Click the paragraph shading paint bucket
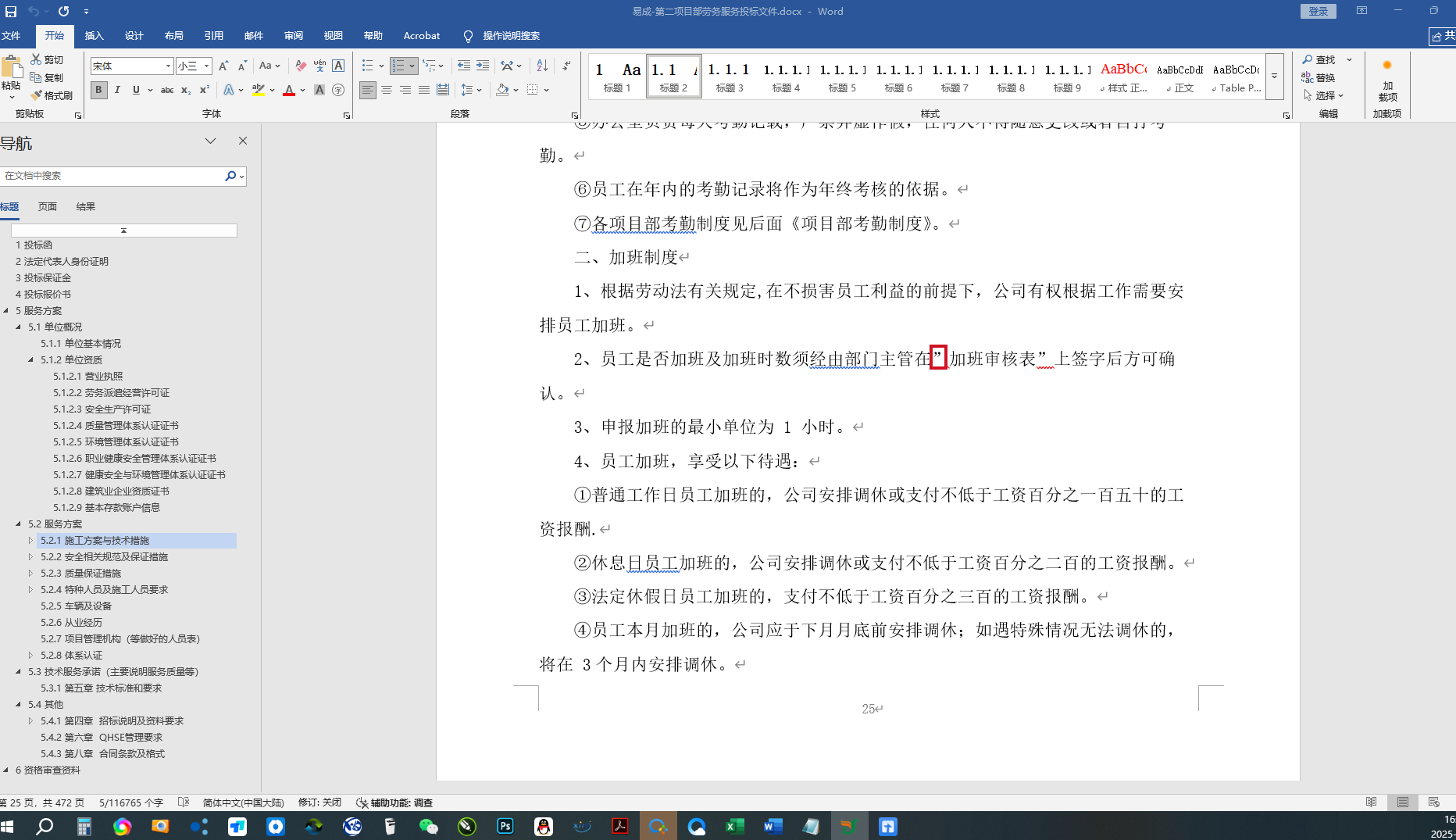This screenshot has width=1456, height=840. click(x=502, y=91)
